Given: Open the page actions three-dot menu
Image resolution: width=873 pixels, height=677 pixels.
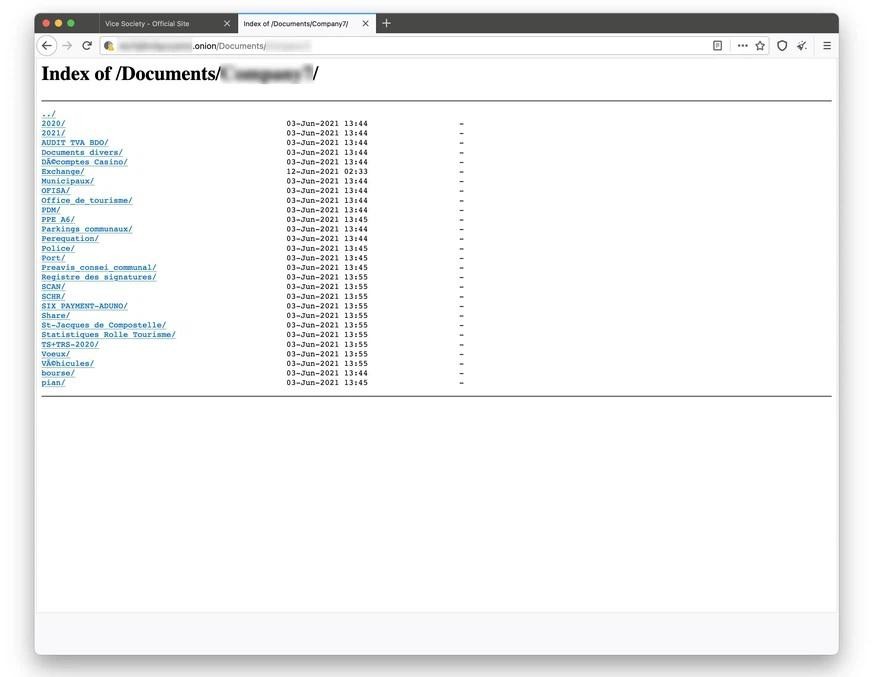Looking at the screenshot, I should click(742, 46).
